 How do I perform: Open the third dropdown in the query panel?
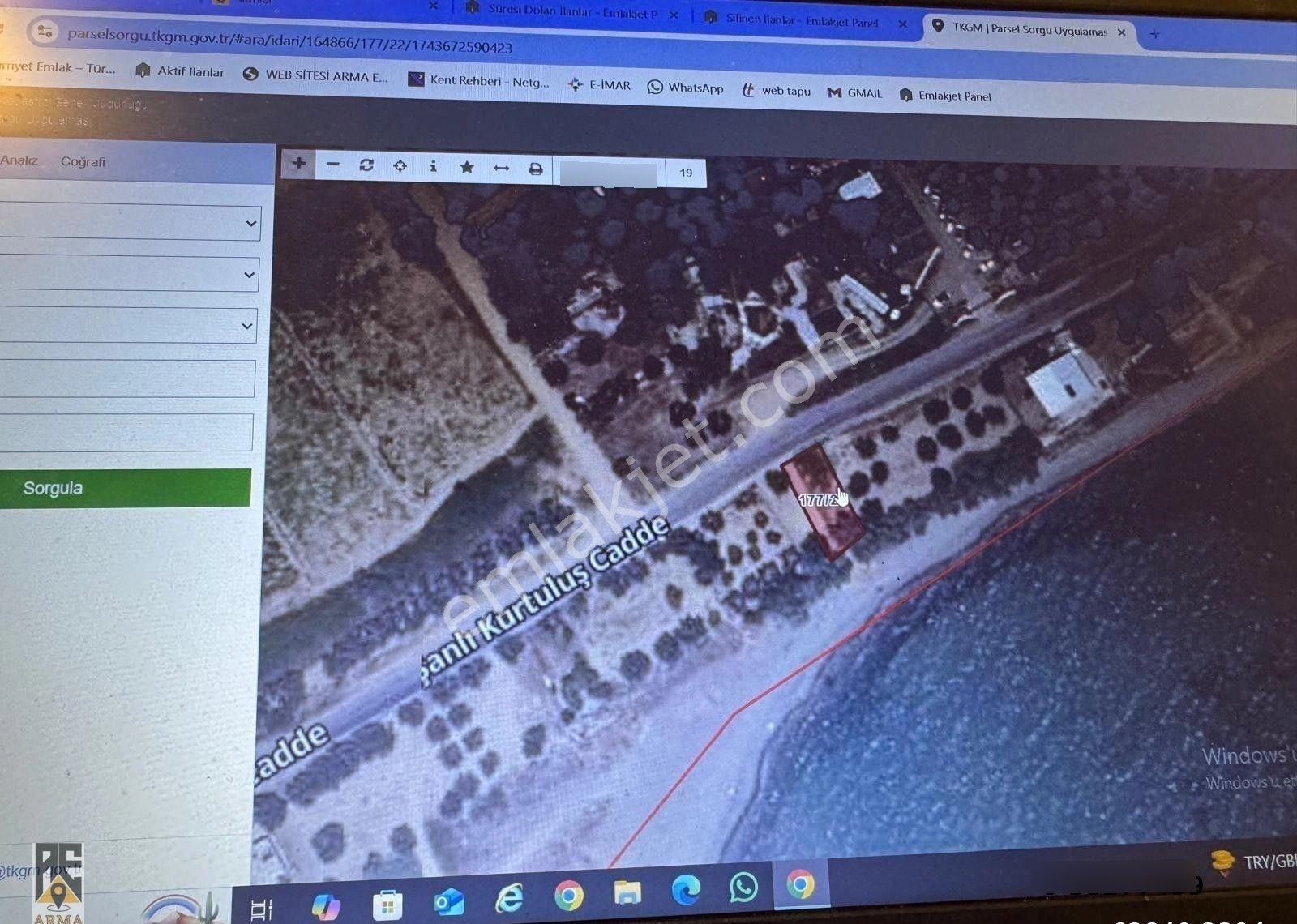click(249, 326)
